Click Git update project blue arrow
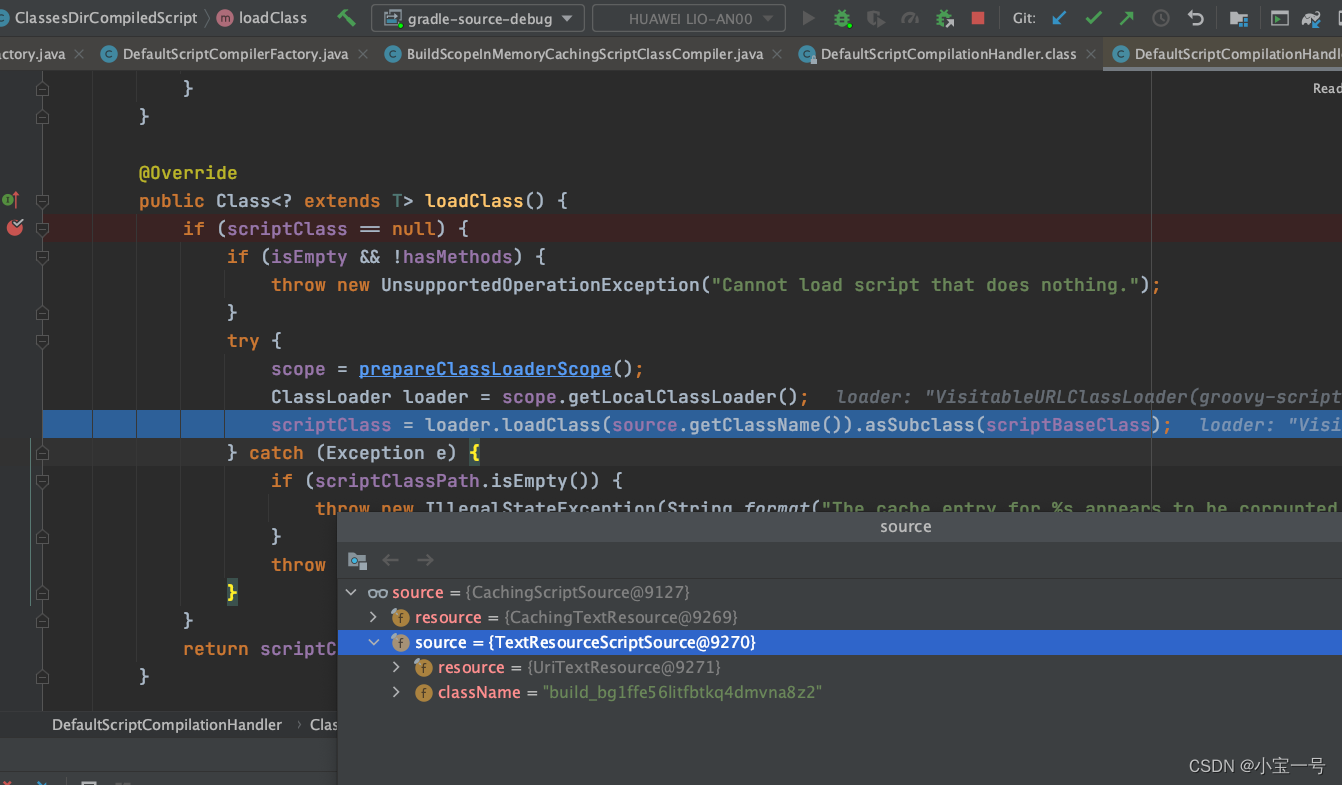1342x785 pixels. (1059, 18)
